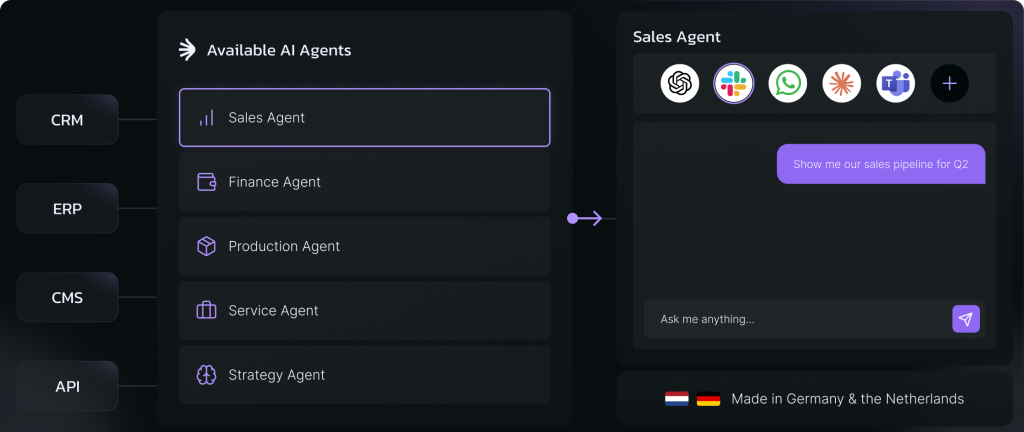Select the Microsoft Teams icon

(x=895, y=84)
